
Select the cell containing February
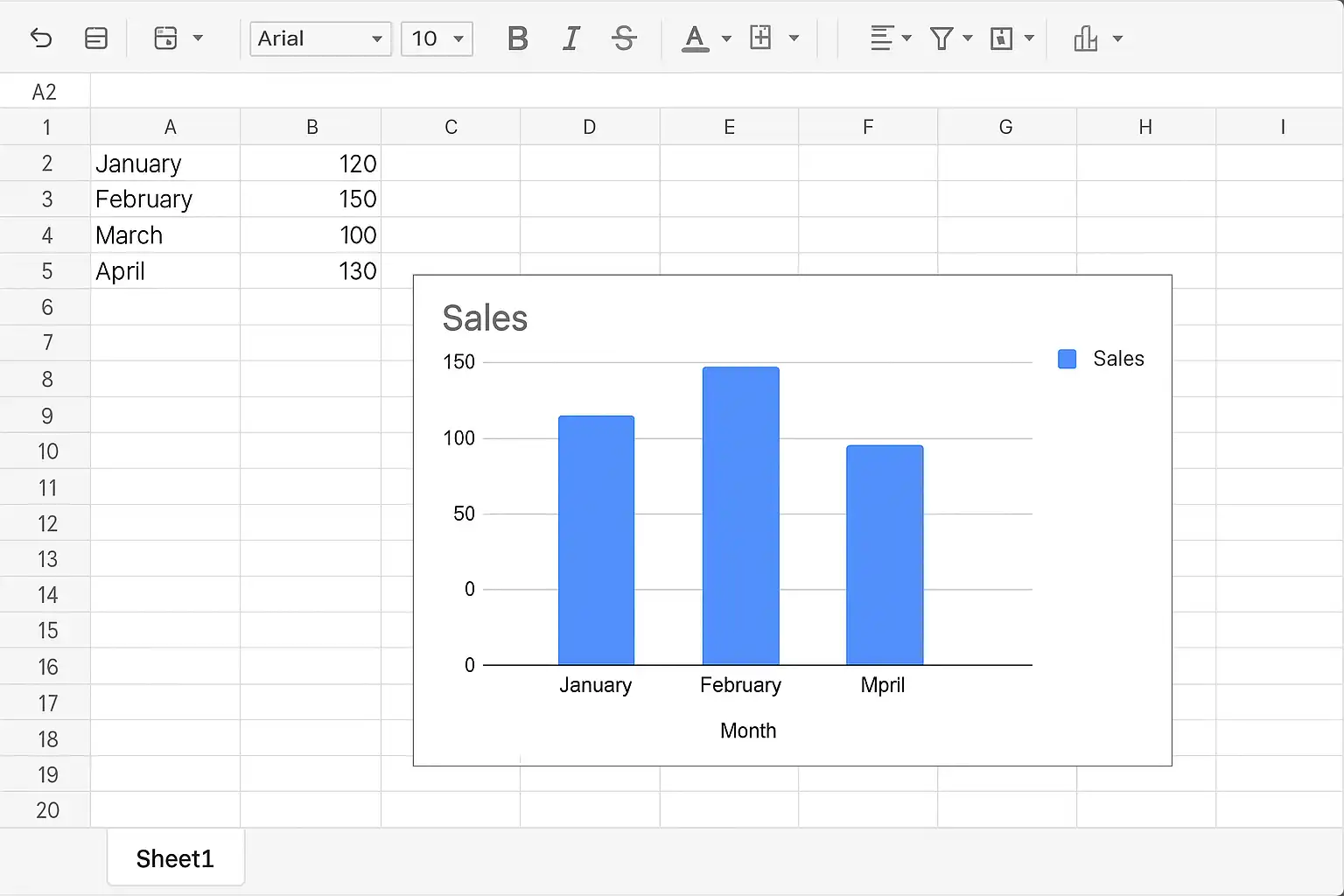165,199
